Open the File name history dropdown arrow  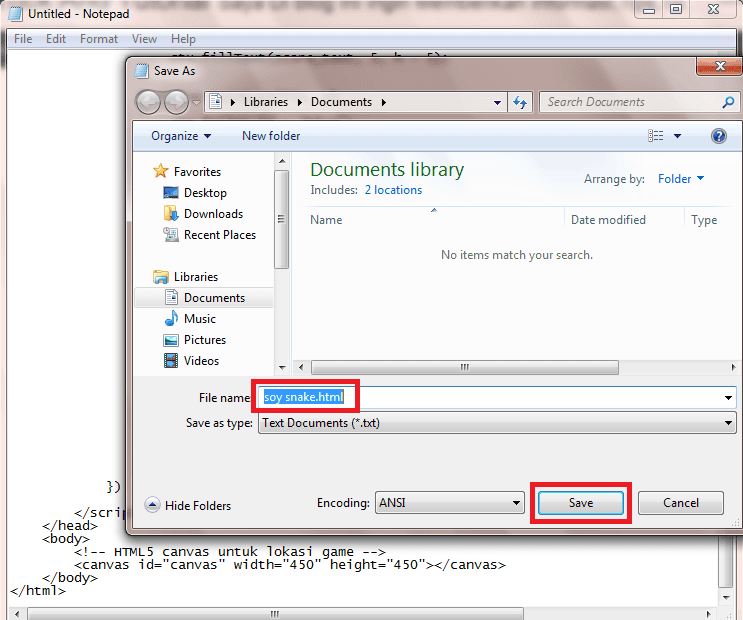728,397
